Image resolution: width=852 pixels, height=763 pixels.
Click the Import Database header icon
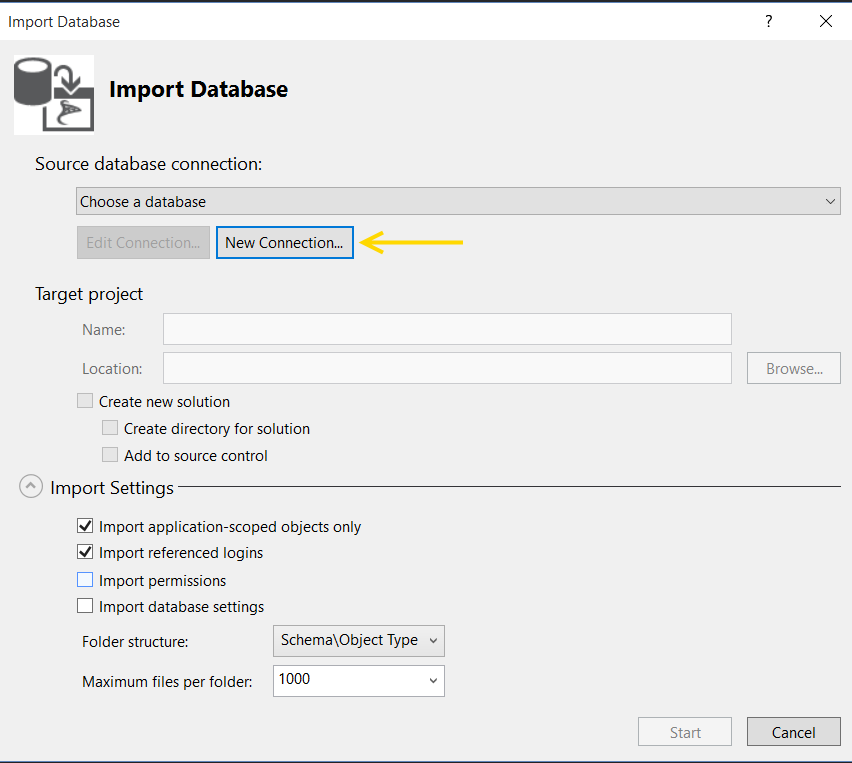(54, 94)
